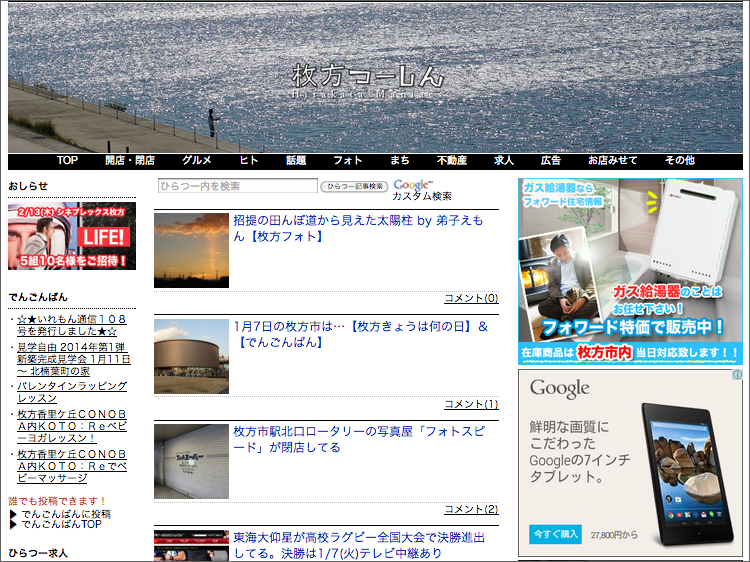The height and width of the screenshot is (562, 750).
Task: Open the その他 menu item
Action: (x=680, y=161)
